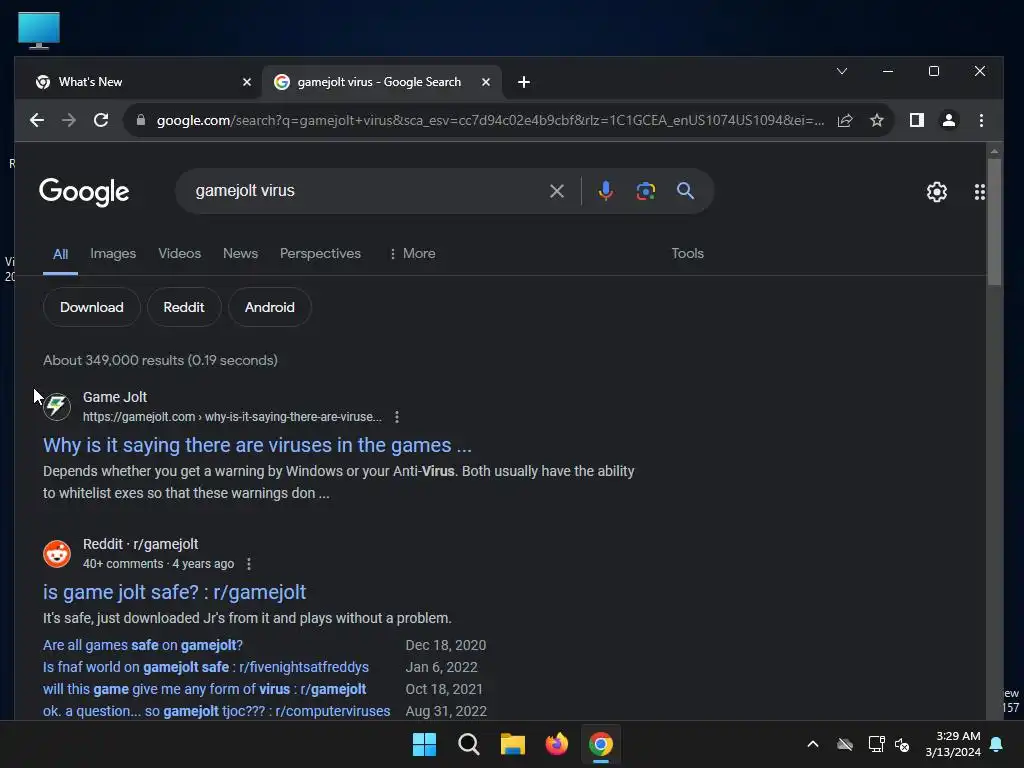The width and height of the screenshot is (1024, 768).
Task: Open File Explorer from taskbar
Action: [x=513, y=744]
